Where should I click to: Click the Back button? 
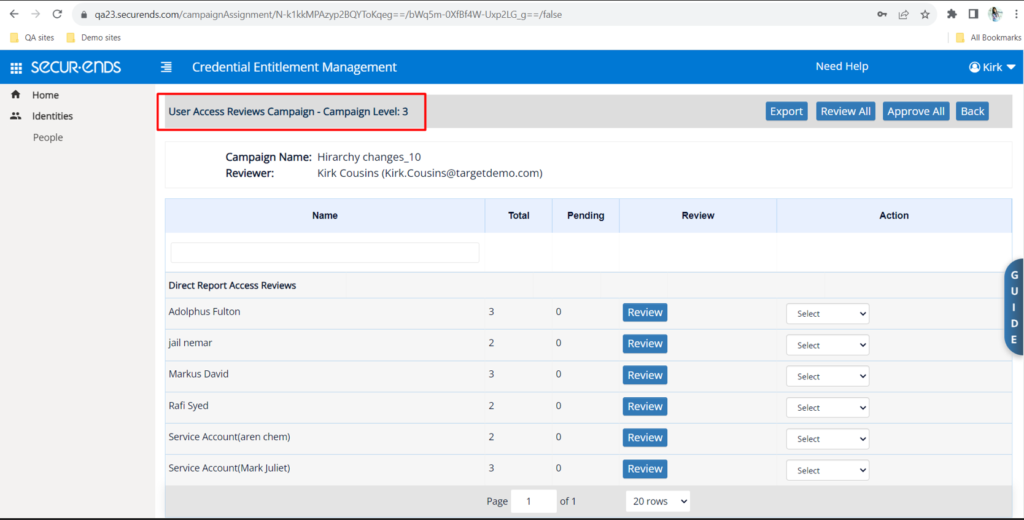[x=972, y=111]
